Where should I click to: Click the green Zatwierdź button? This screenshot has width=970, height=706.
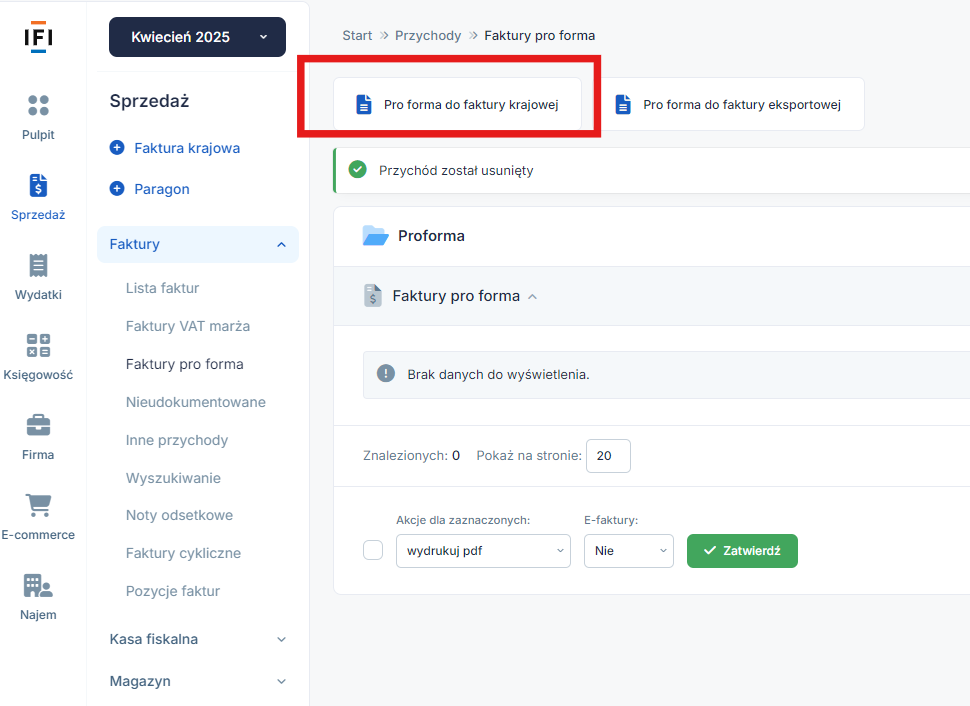click(742, 551)
